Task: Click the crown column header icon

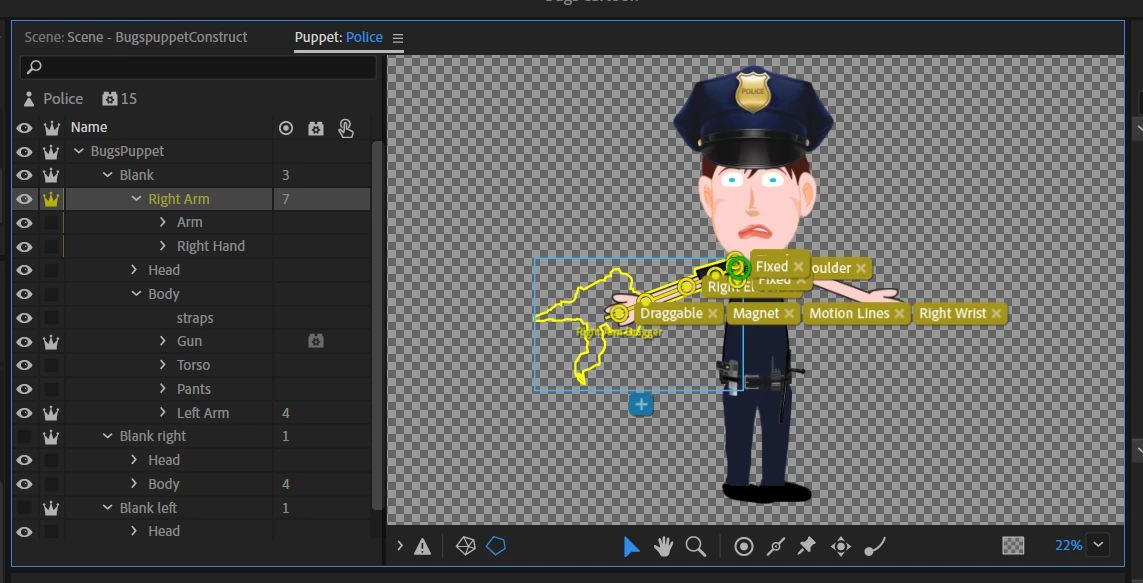Action: point(51,128)
